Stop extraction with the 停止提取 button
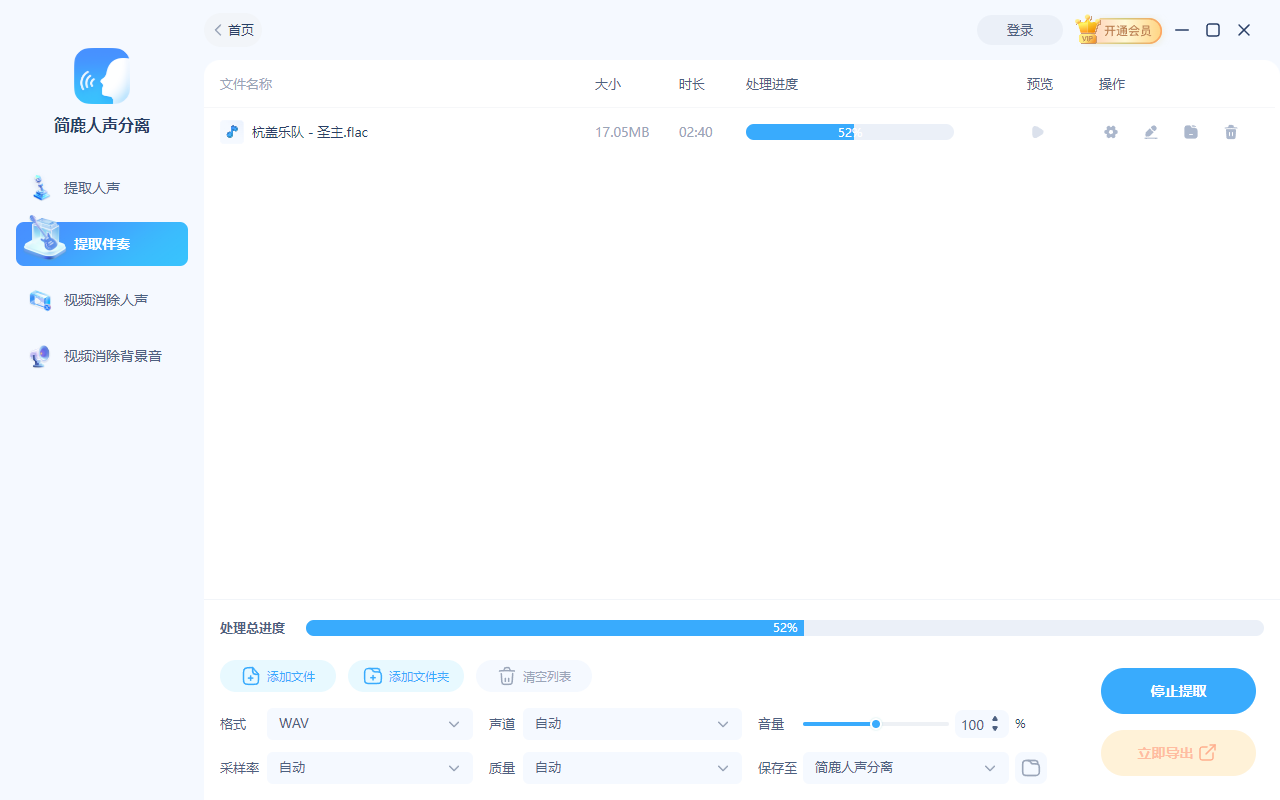 click(1178, 690)
